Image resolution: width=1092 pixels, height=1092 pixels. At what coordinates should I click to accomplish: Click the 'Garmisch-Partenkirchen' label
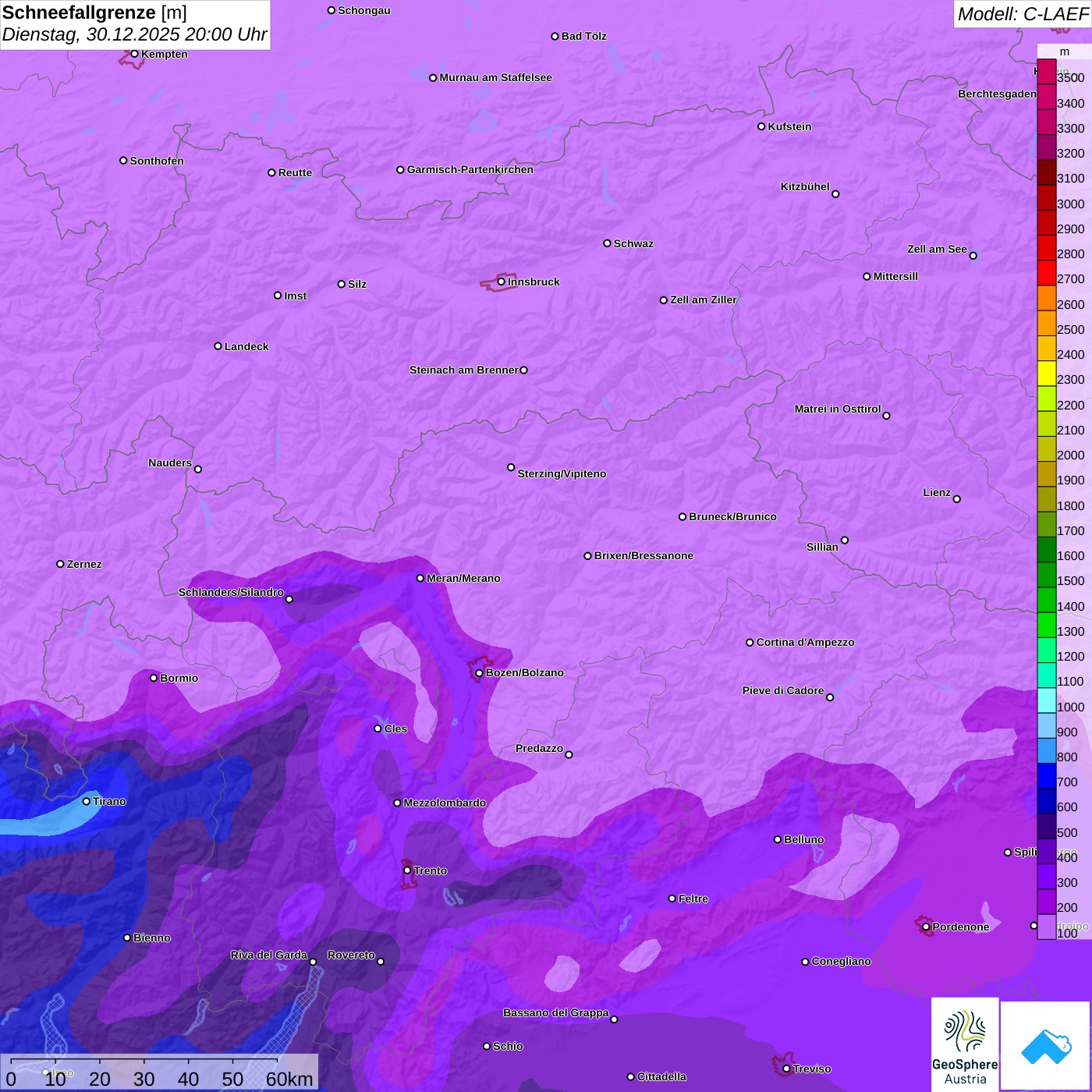coord(470,169)
